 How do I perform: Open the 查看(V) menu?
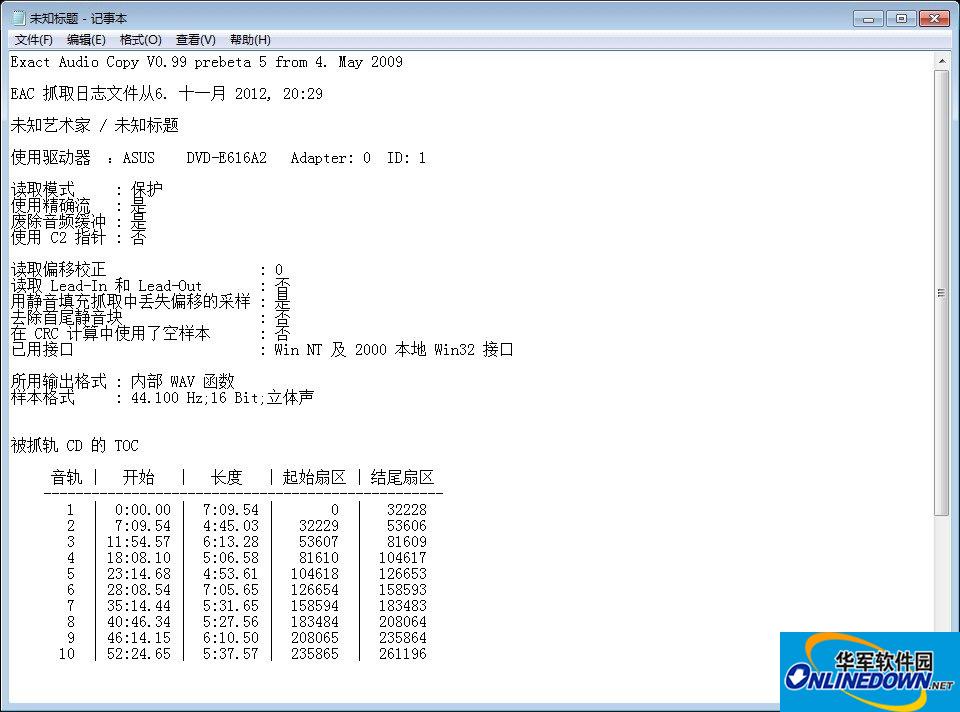tap(195, 40)
